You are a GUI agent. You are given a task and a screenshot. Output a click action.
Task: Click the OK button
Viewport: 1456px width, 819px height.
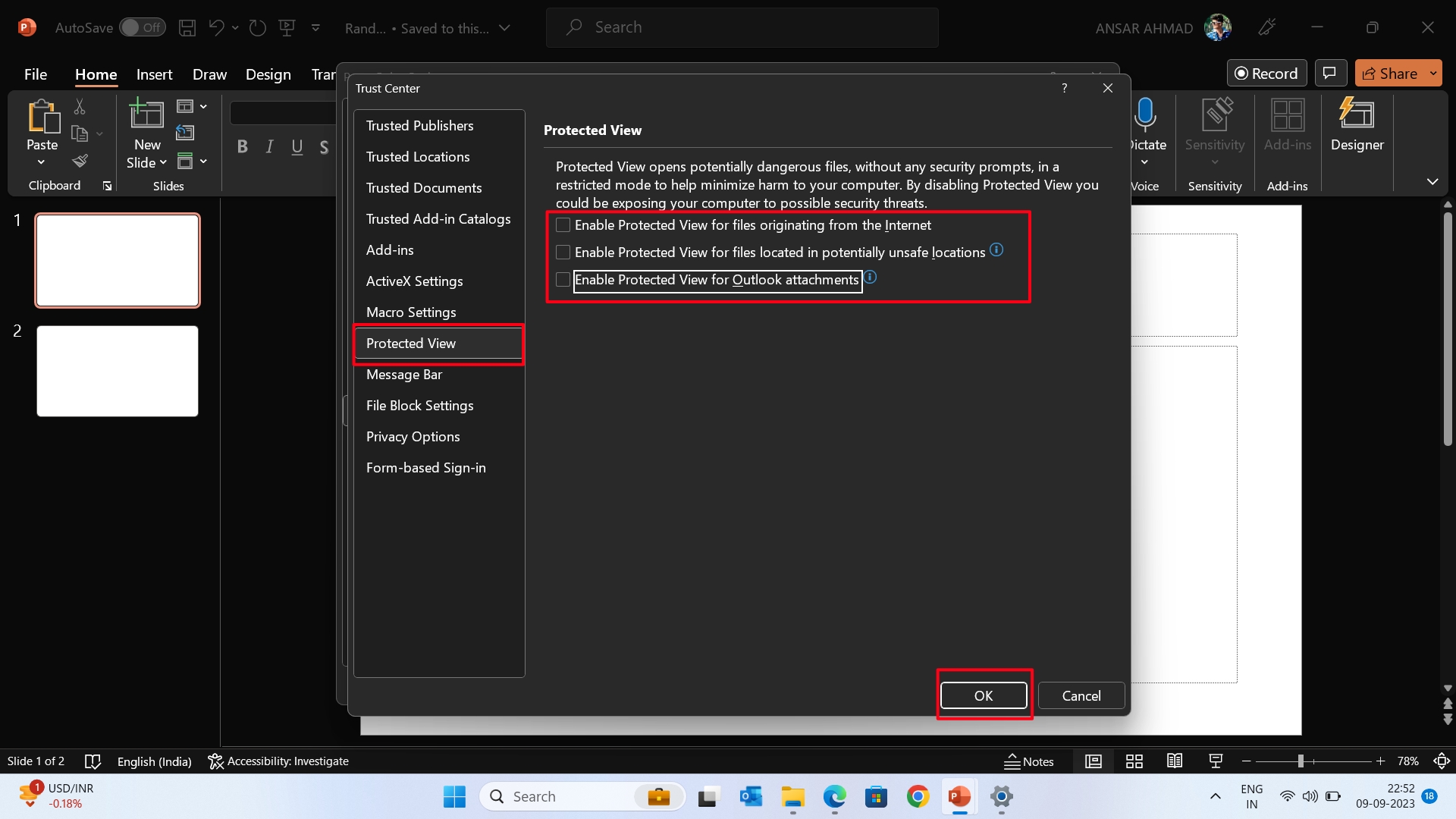click(984, 695)
